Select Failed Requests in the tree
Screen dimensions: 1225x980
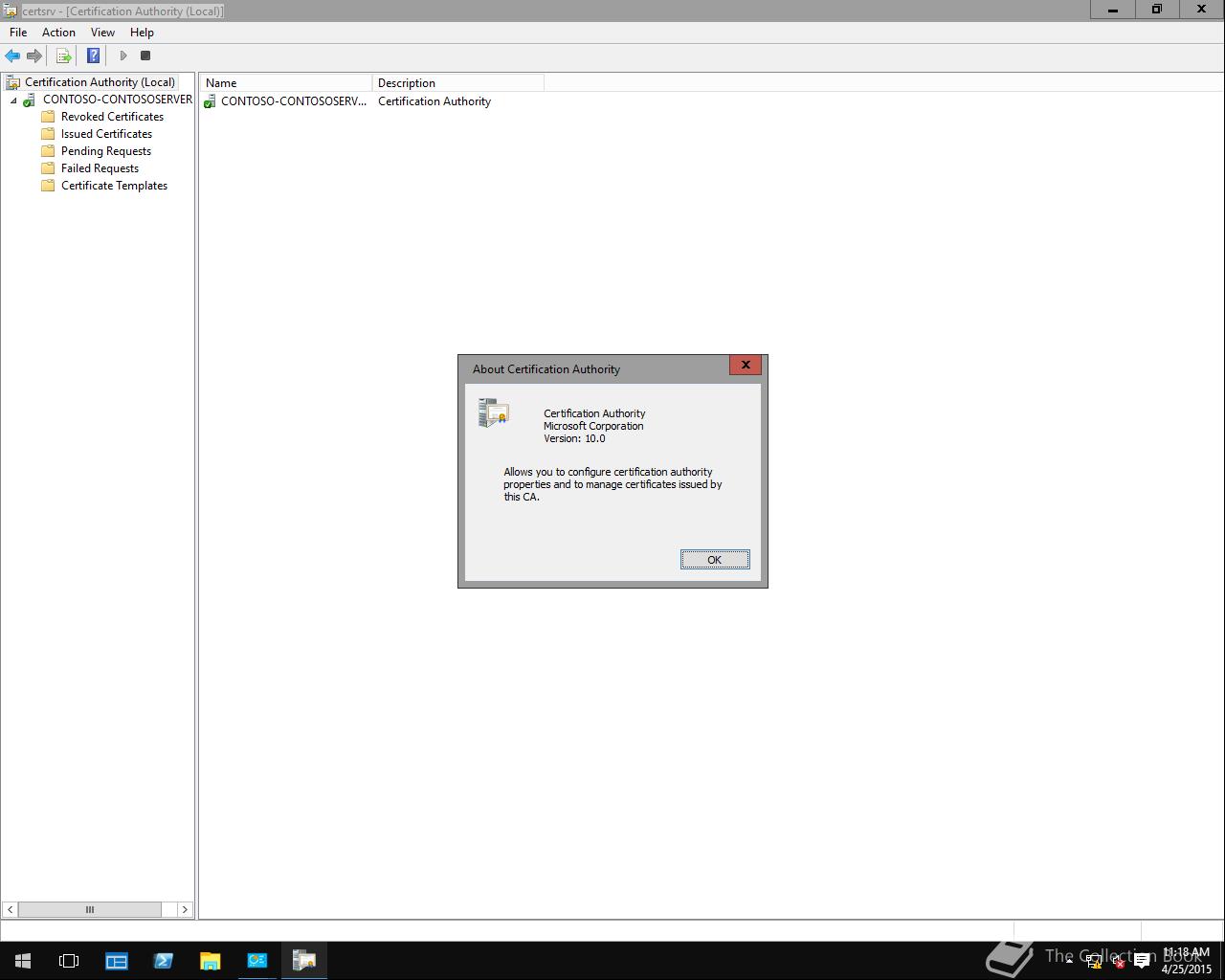click(100, 168)
